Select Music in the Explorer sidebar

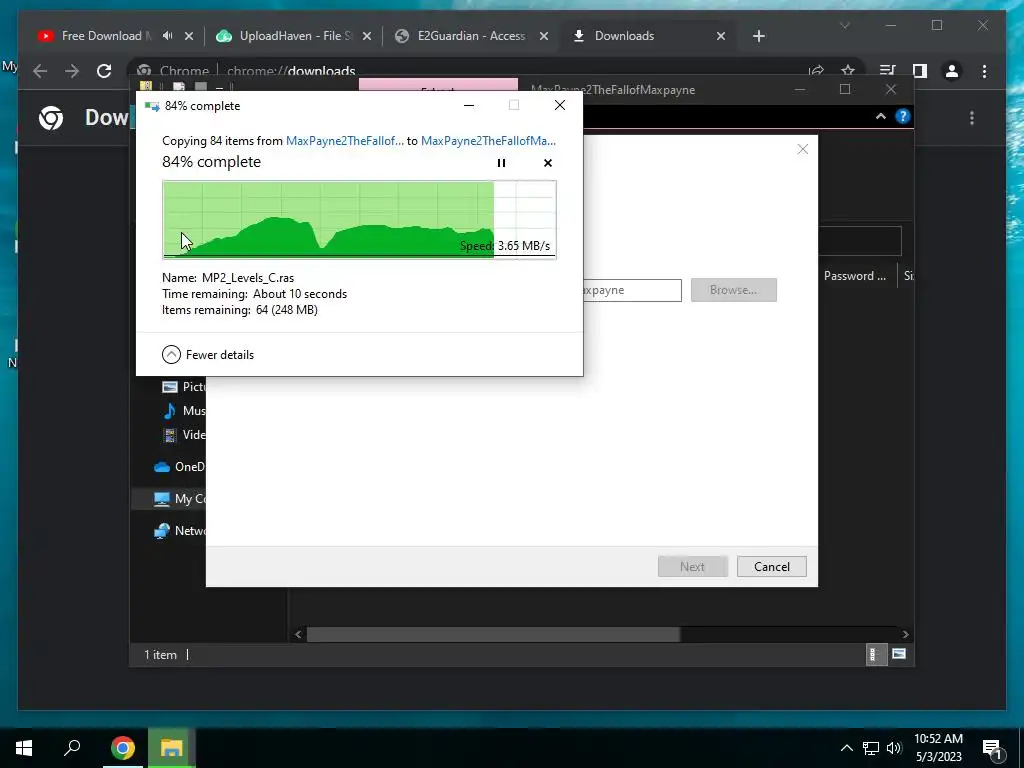[184, 411]
